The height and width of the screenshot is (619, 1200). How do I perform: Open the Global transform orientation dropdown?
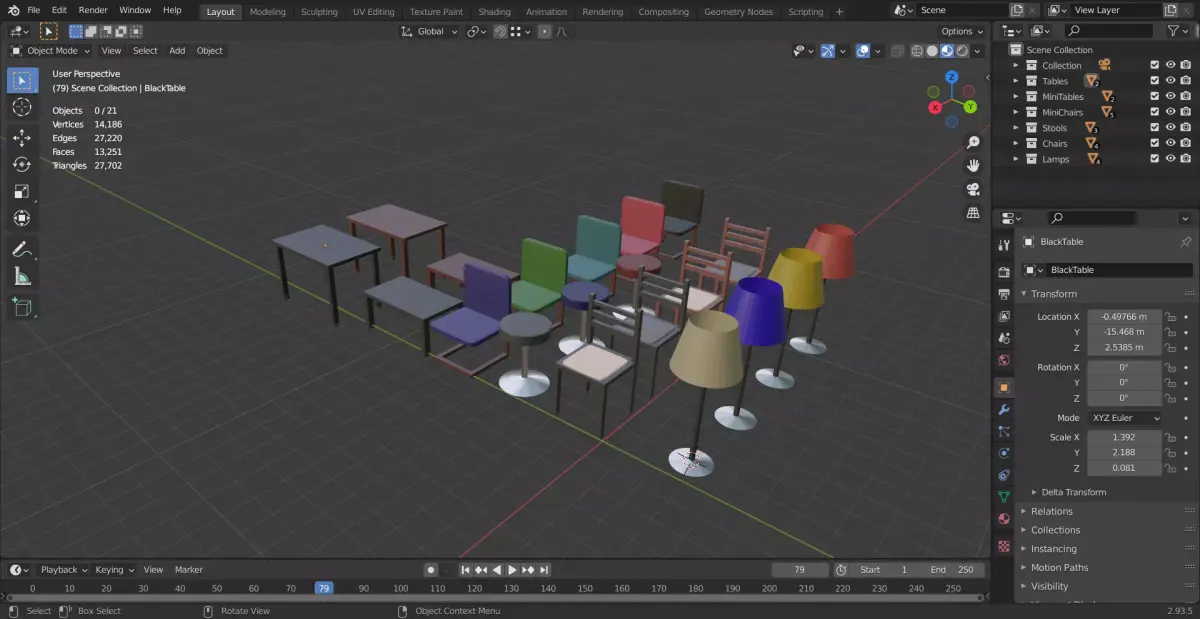point(430,31)
